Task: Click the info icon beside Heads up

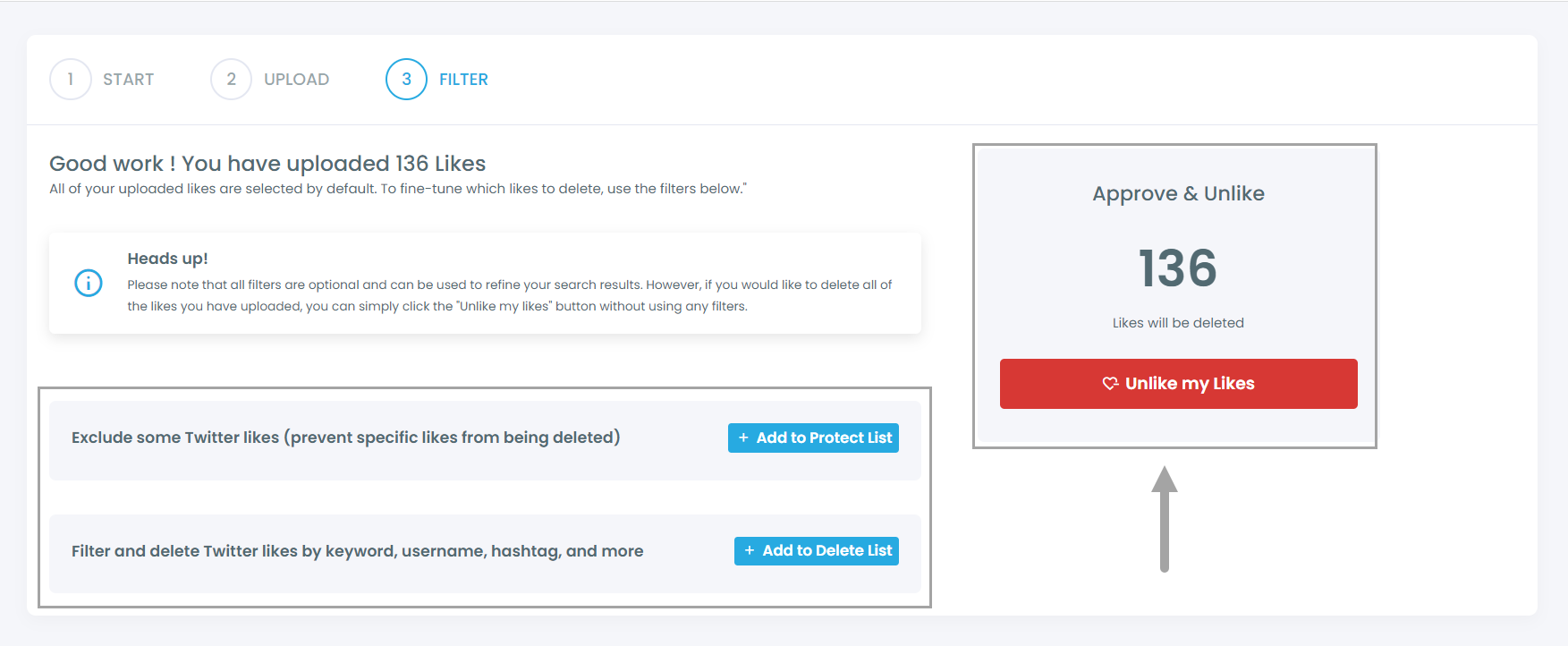Action: [89, 284]
